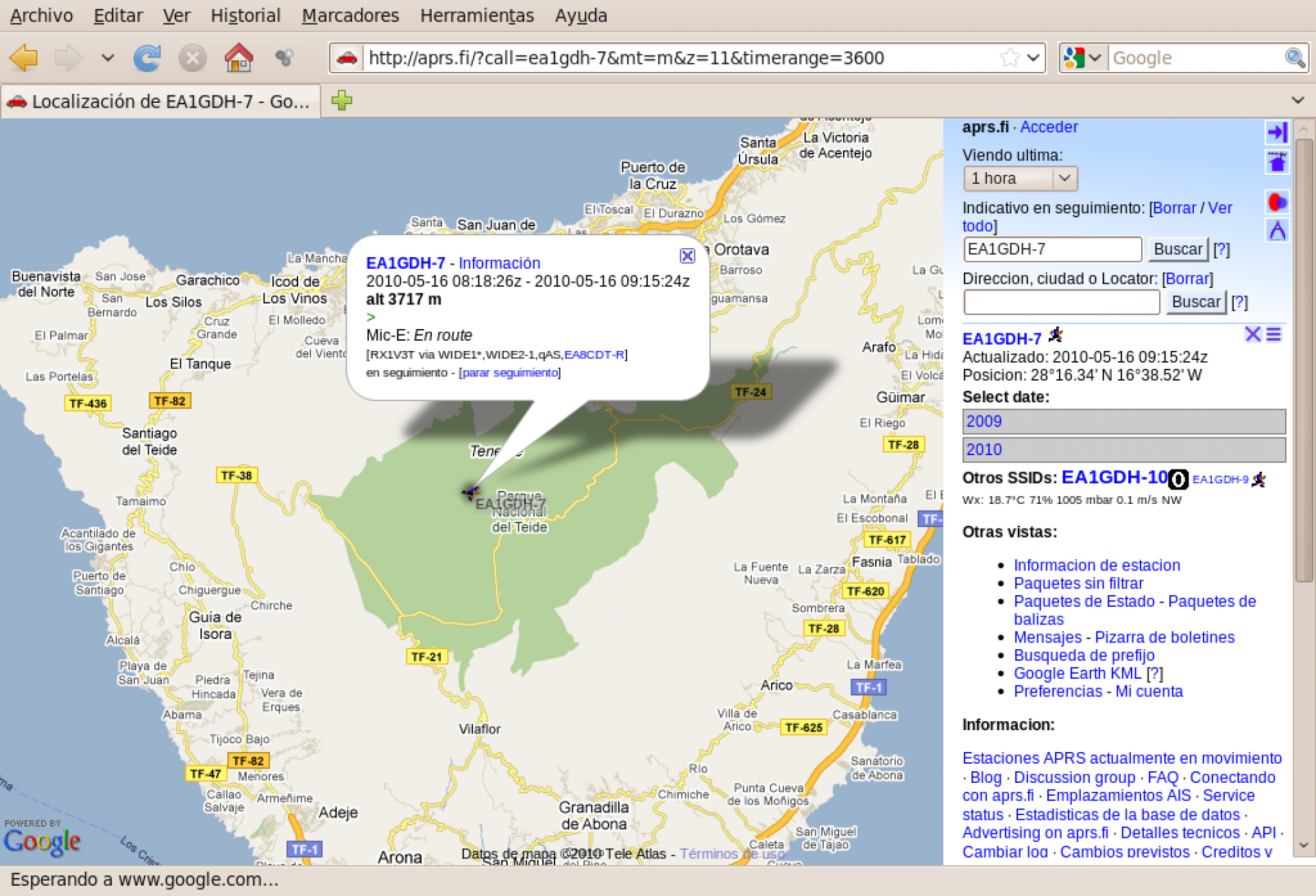
Task: Open the Ver menu
Action: pos(176,15)
